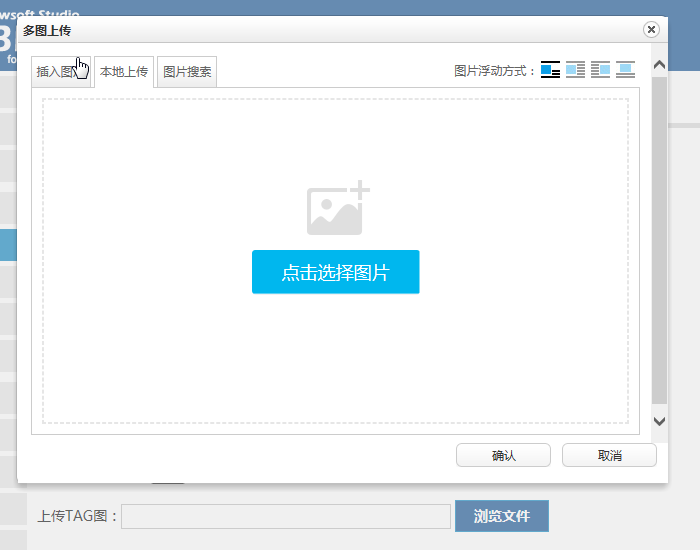Select the default image float icon
700x550 pixels.
(550, 70)
